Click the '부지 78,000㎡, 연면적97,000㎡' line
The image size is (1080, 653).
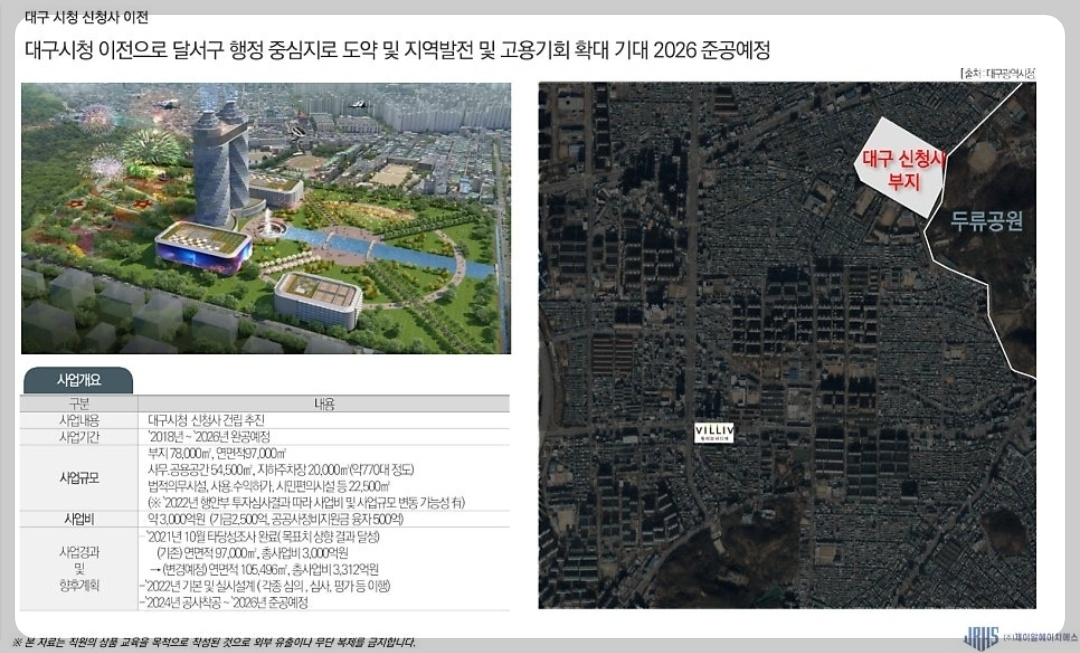point(216,453)
